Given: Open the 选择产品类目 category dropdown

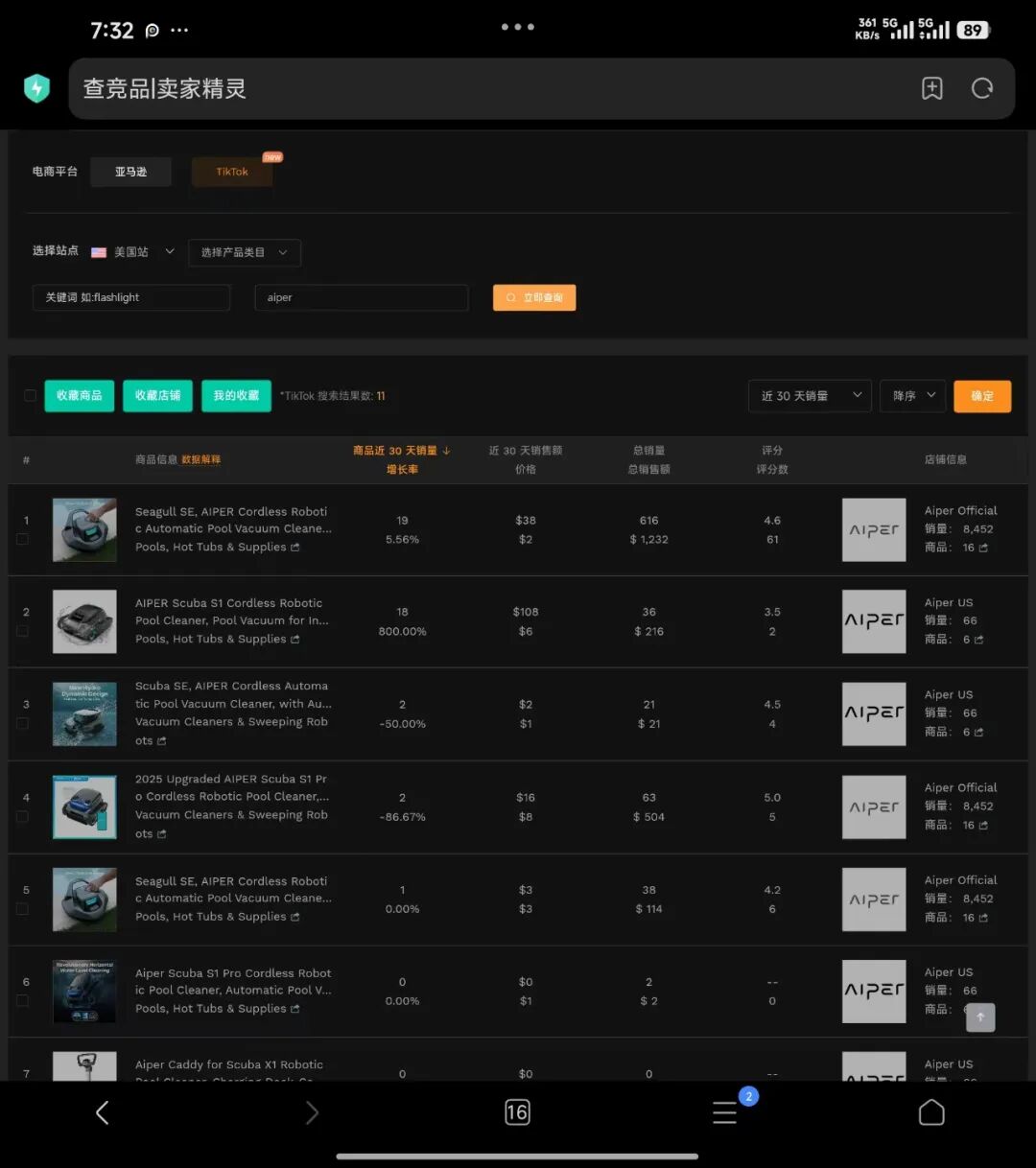Looking at the screenshot, I should (245, 252).
